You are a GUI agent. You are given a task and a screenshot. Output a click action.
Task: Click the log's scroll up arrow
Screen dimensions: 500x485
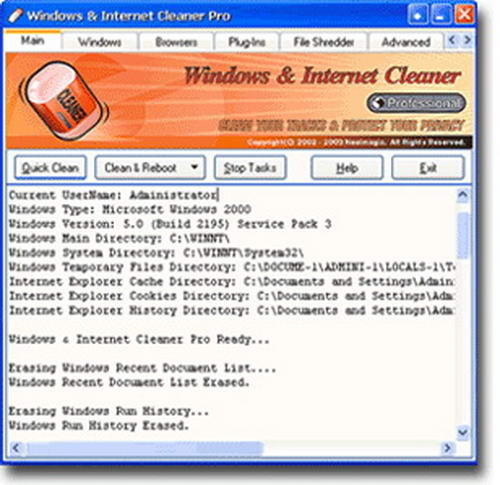[x=463, y=195]
